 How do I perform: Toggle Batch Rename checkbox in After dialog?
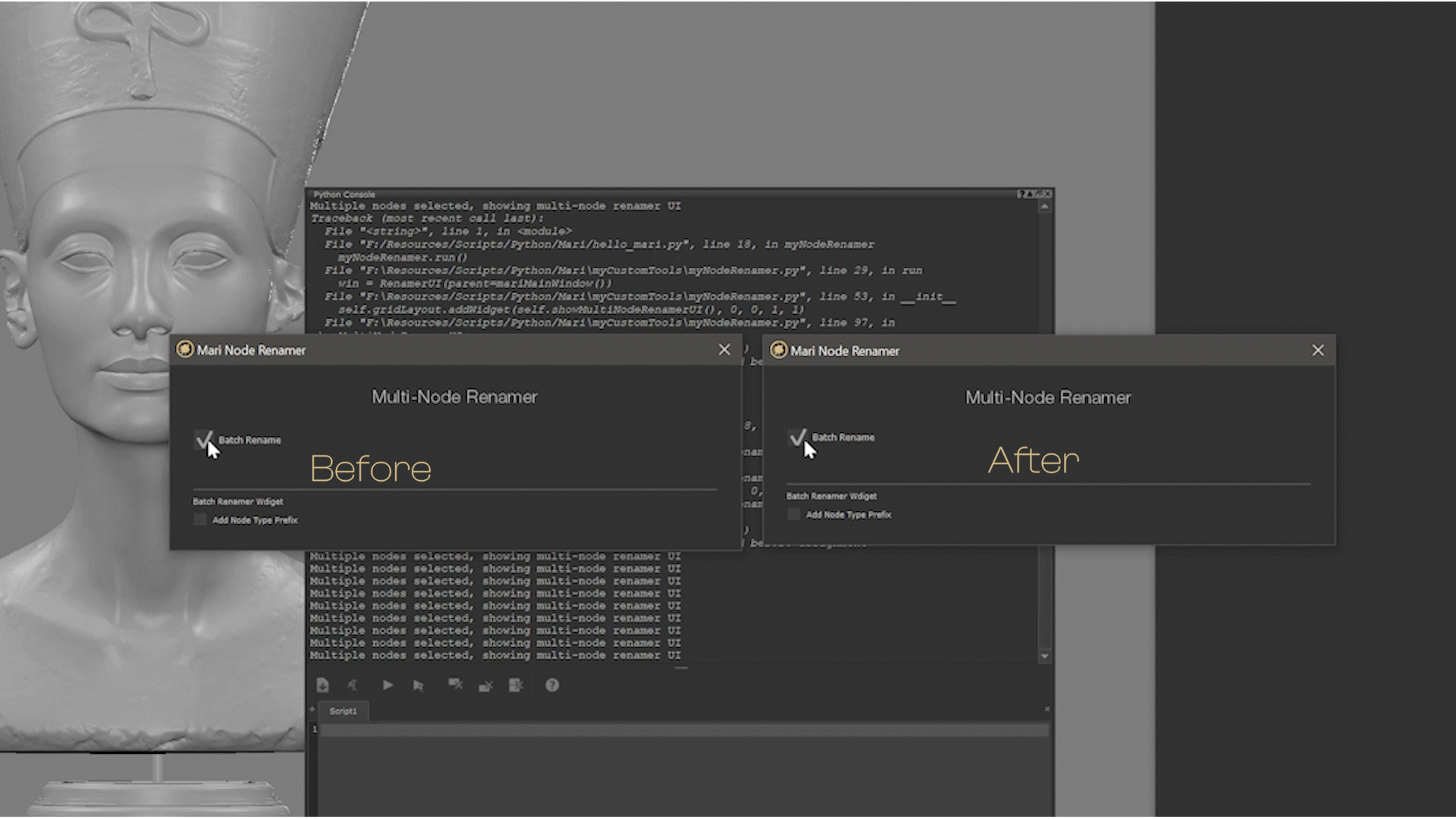coord(796,438)
